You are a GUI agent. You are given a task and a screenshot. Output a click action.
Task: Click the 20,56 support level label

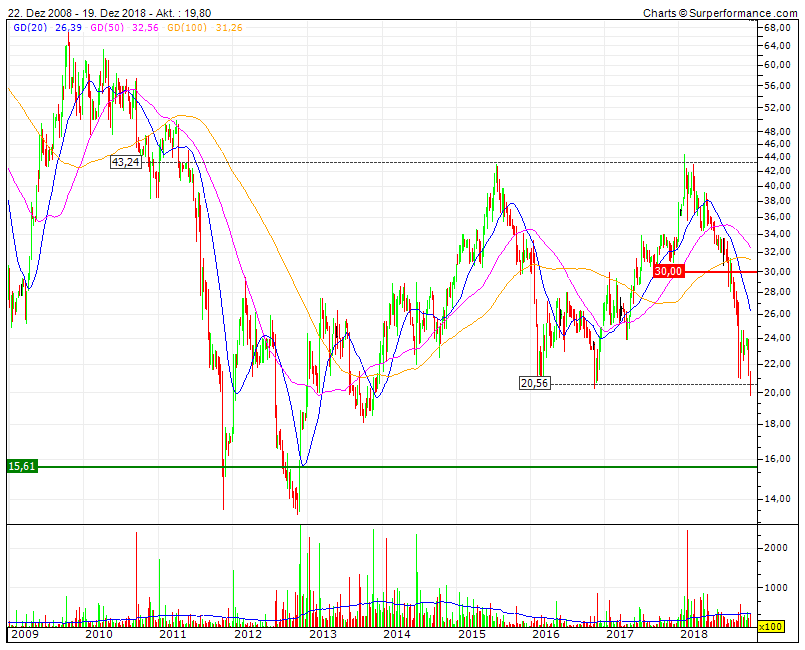[534, 383]
